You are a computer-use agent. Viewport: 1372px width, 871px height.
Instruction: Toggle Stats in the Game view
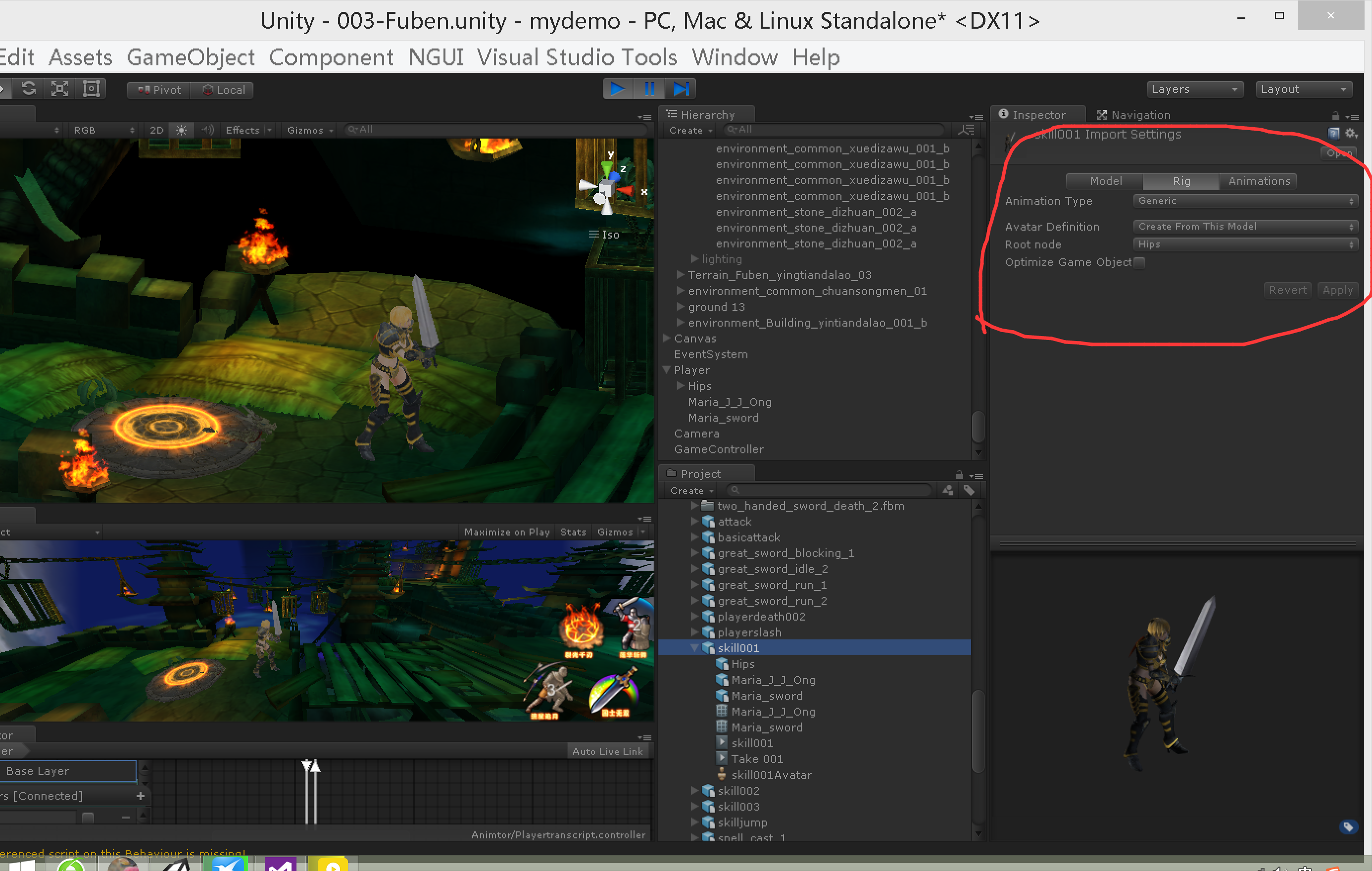click(x=573, y=532)
